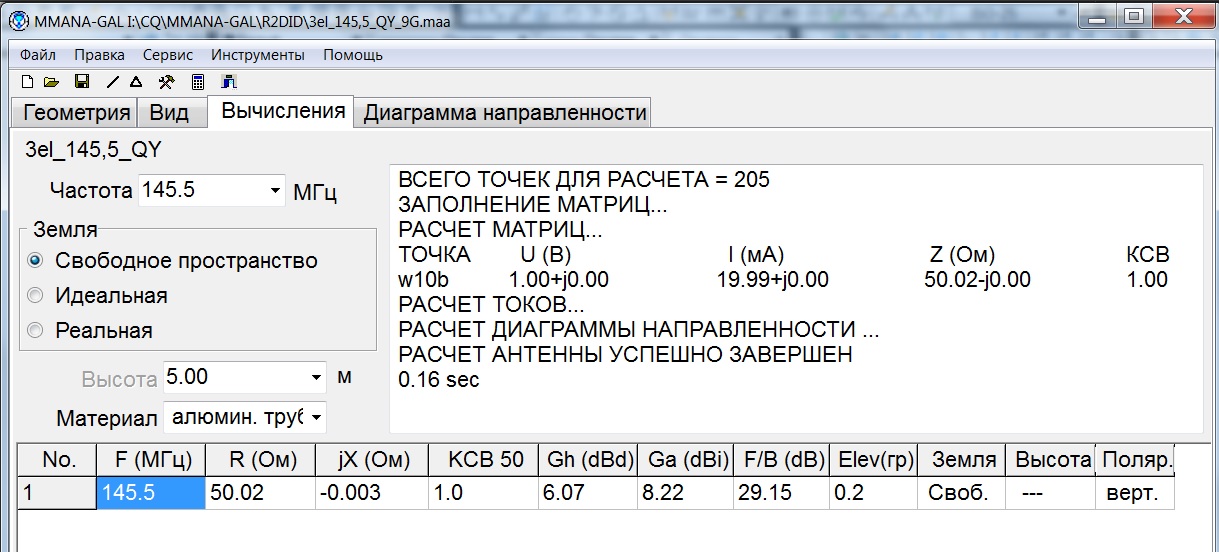Viewport: 1219px width, 552px height.
Task: Switch to the Геометрия tab
Action: click(x=77, y=113)
